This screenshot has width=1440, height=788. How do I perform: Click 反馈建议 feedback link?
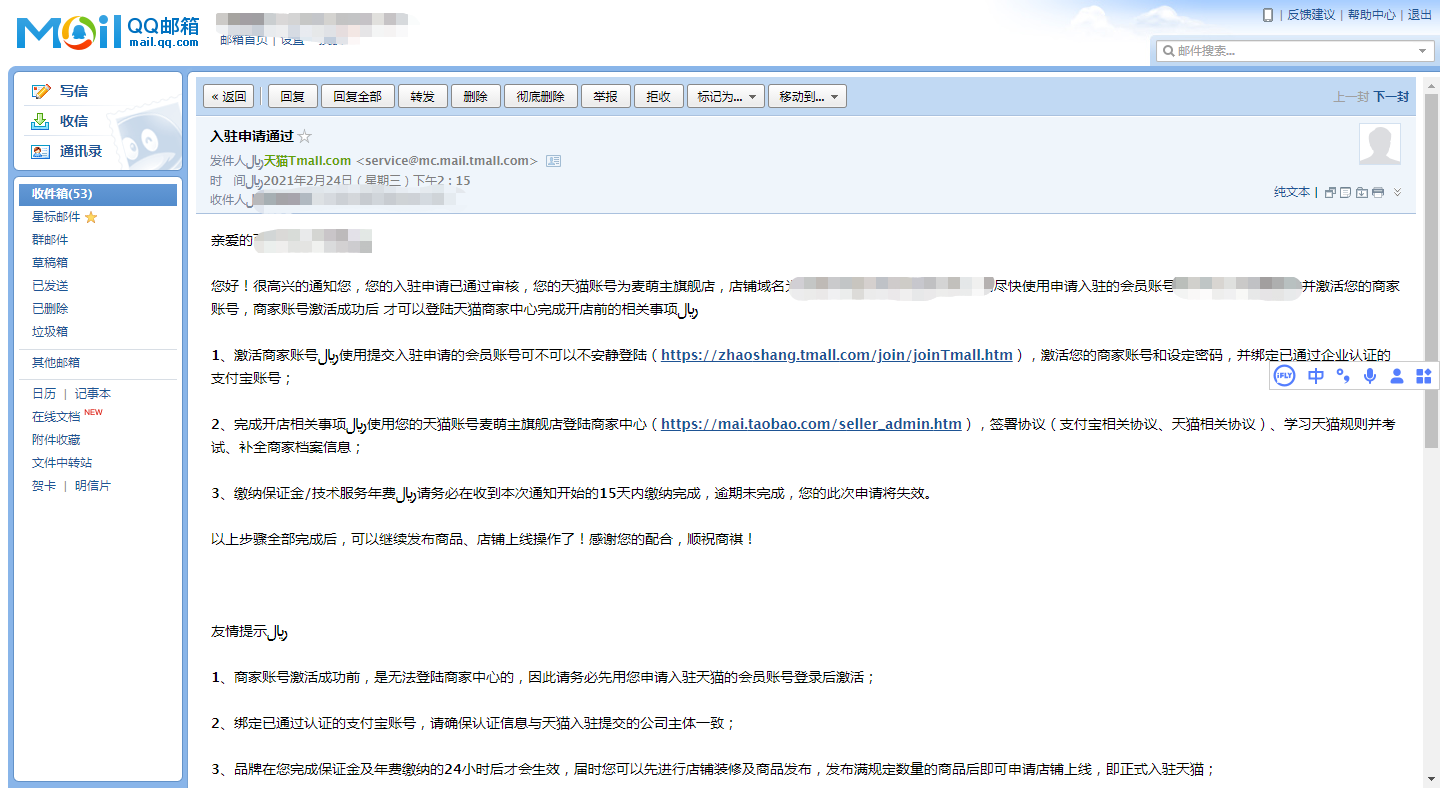(x=1311, y=15)
